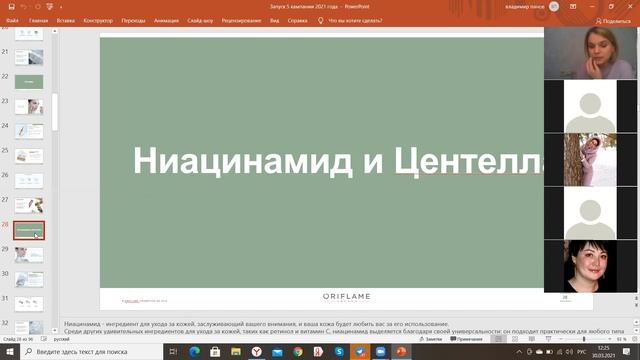Undo the last action
Screen dimensions: 640x360
pos(24,7)
